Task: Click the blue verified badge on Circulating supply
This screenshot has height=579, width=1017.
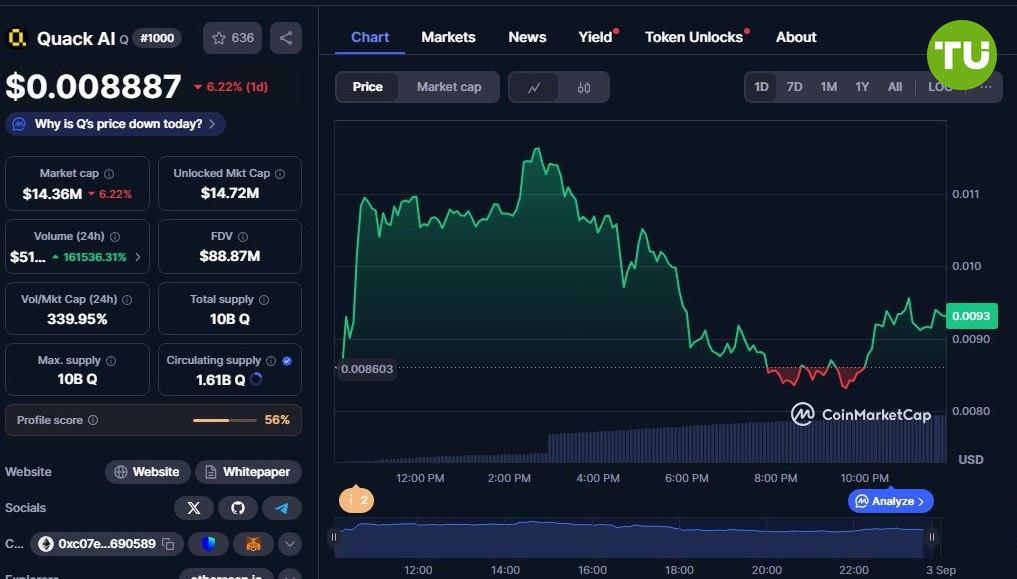Action: (x=287, y=360)
